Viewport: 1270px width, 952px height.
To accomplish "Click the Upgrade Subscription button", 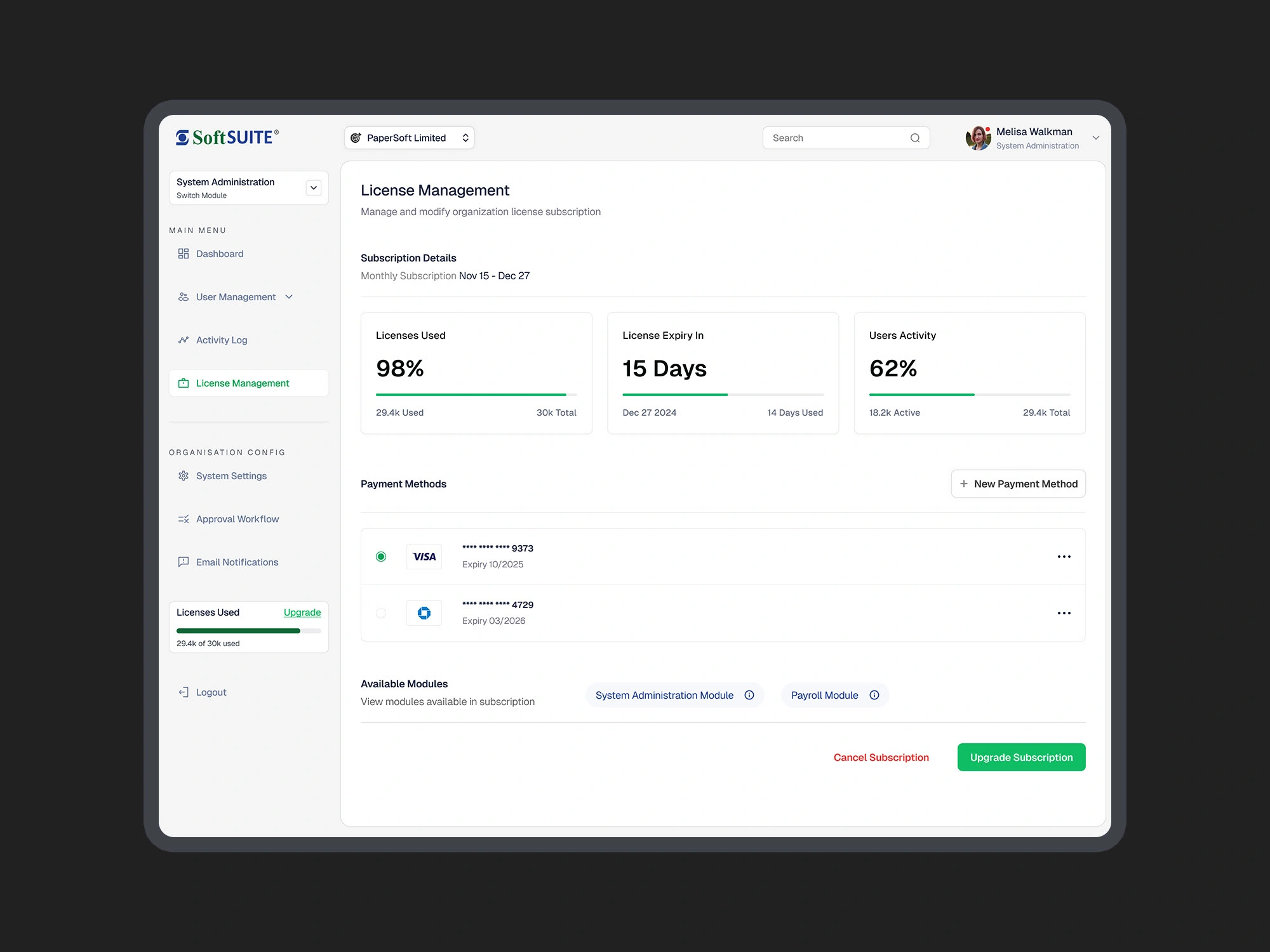I will [1021, 757].
